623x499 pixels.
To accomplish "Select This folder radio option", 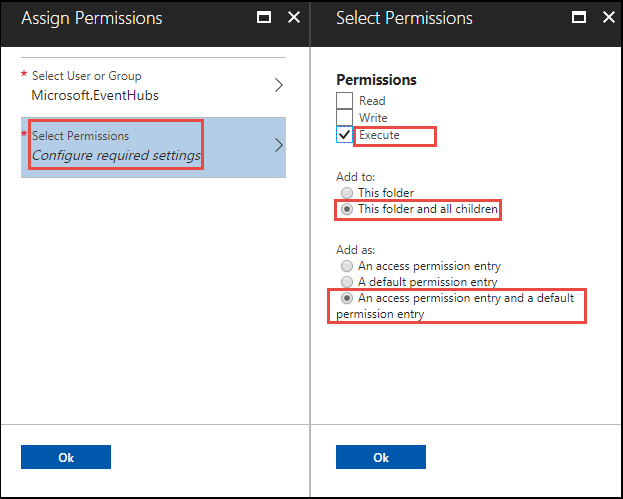I will pos(346,193).
